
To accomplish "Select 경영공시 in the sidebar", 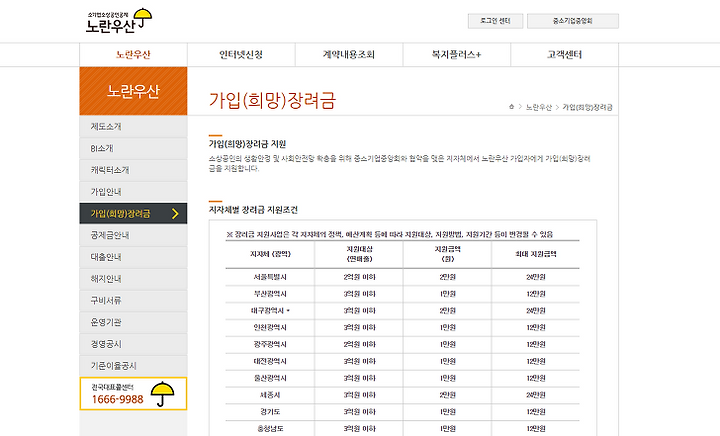I will (x=133, y=344).
